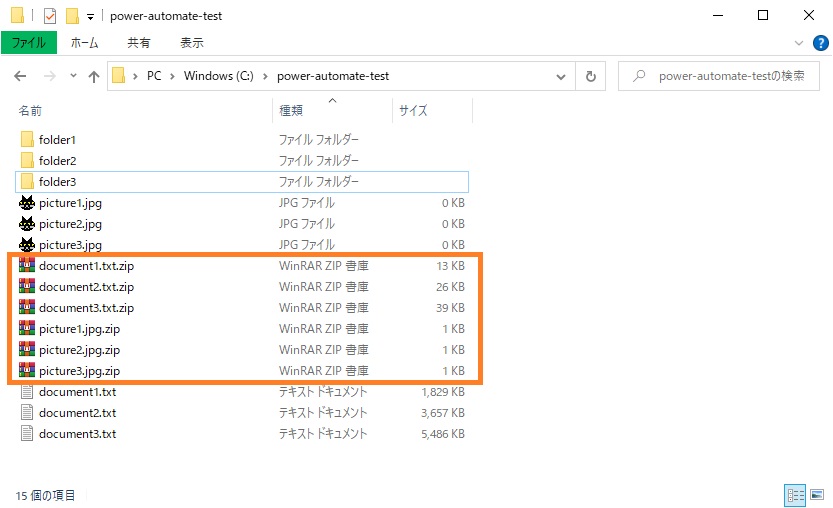Click the folder icon in the address bar
Screen dimensions: 833x508
click(118, 76)
